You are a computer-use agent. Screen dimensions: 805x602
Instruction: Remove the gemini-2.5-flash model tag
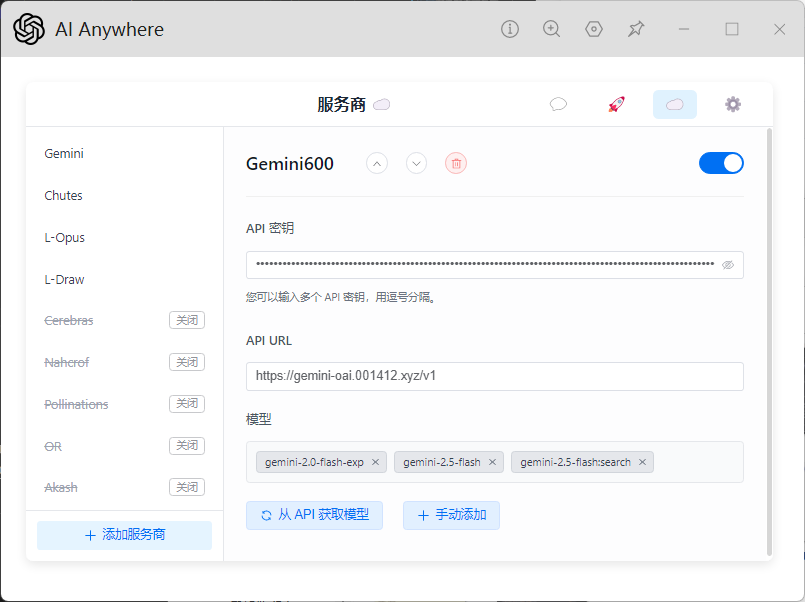[x=492, y=462]
